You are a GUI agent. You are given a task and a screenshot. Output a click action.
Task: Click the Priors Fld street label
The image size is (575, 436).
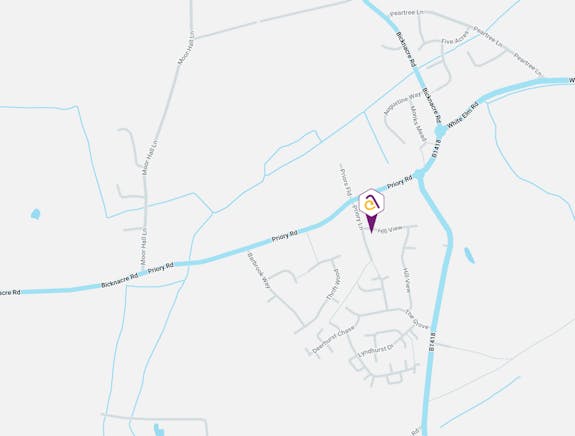pyautogui.click(x=345, y=182)
